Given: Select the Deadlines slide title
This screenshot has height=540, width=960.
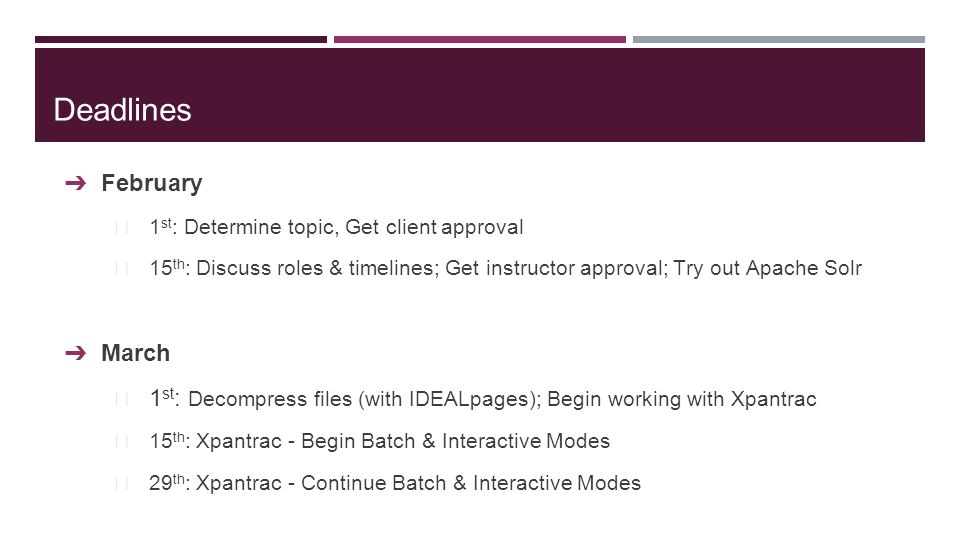Looking at the screenshot, I should tap(122, 110).
